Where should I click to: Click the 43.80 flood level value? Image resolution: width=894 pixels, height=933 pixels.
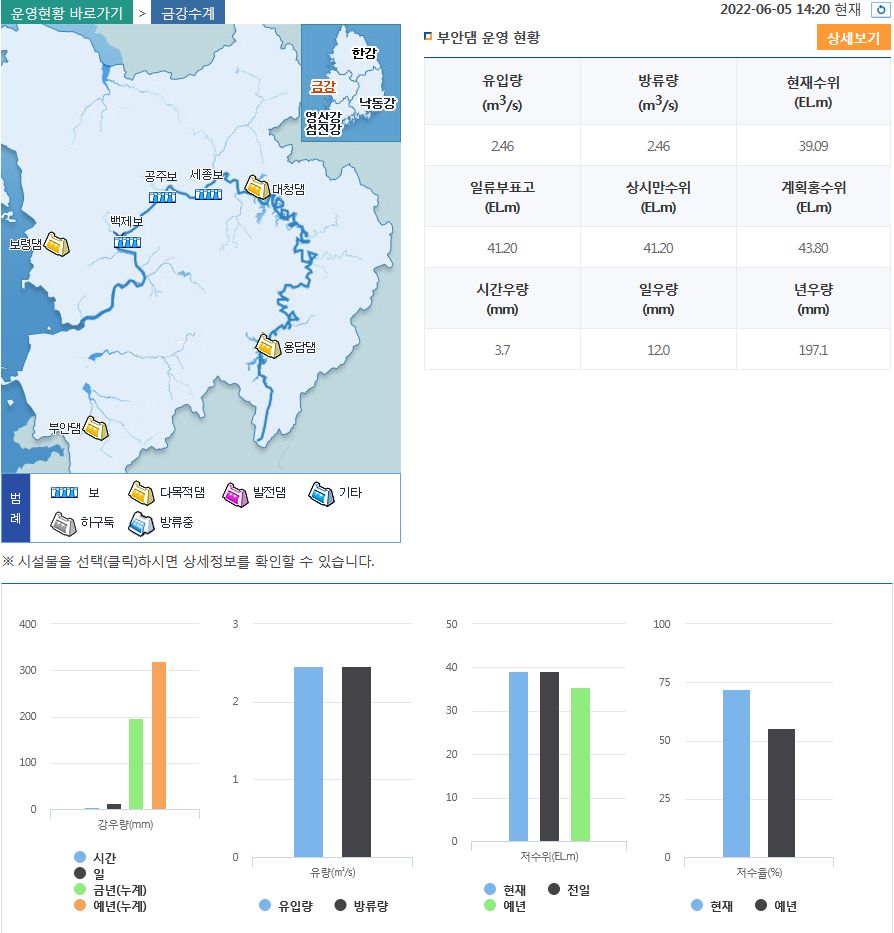click(x=813, y=248)
